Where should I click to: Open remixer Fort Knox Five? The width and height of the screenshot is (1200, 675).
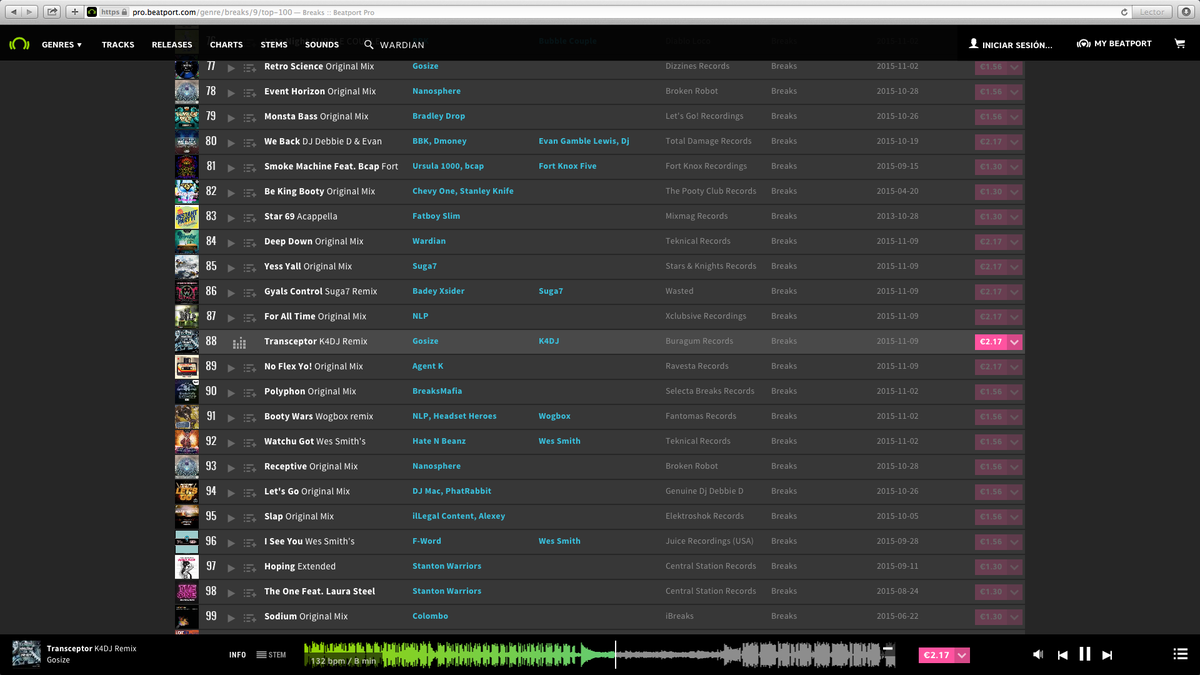point(567,167)
